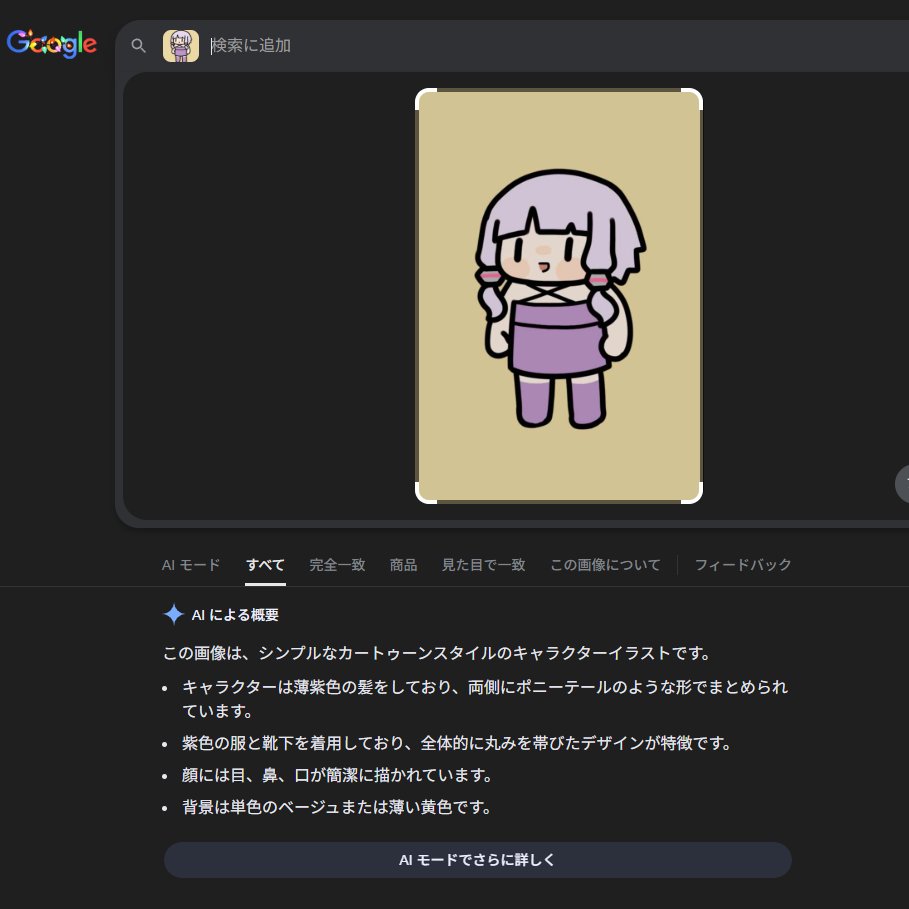Switch to the AIモード tab
The width and height of the screenshot is (909, 909).
click(x=189, y=564)
